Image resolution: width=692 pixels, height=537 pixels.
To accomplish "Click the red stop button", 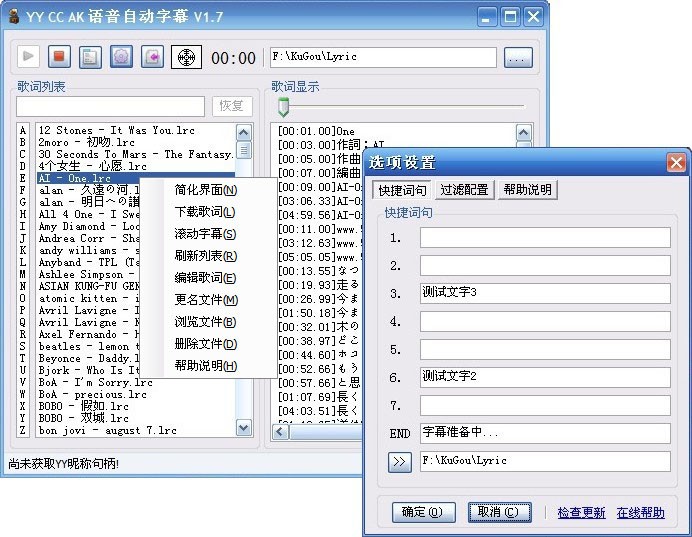I will (59, 56).
